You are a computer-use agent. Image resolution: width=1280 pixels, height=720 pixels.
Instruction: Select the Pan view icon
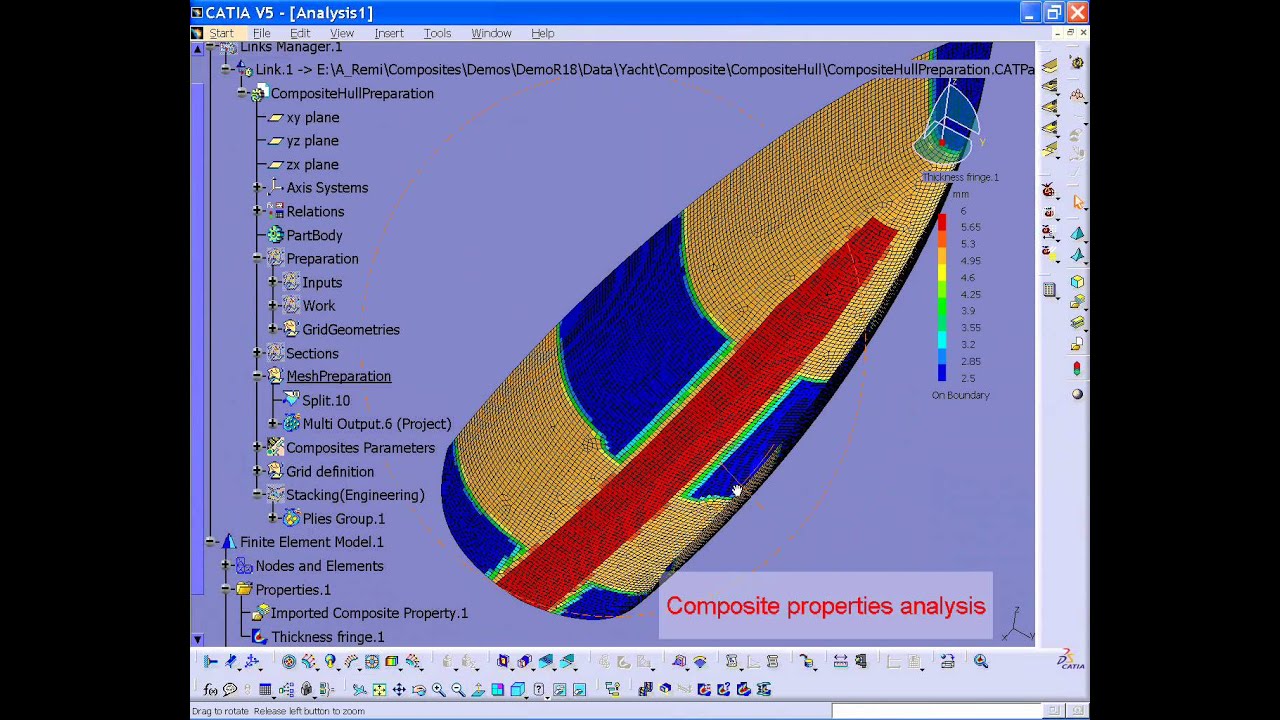[399, 689]
